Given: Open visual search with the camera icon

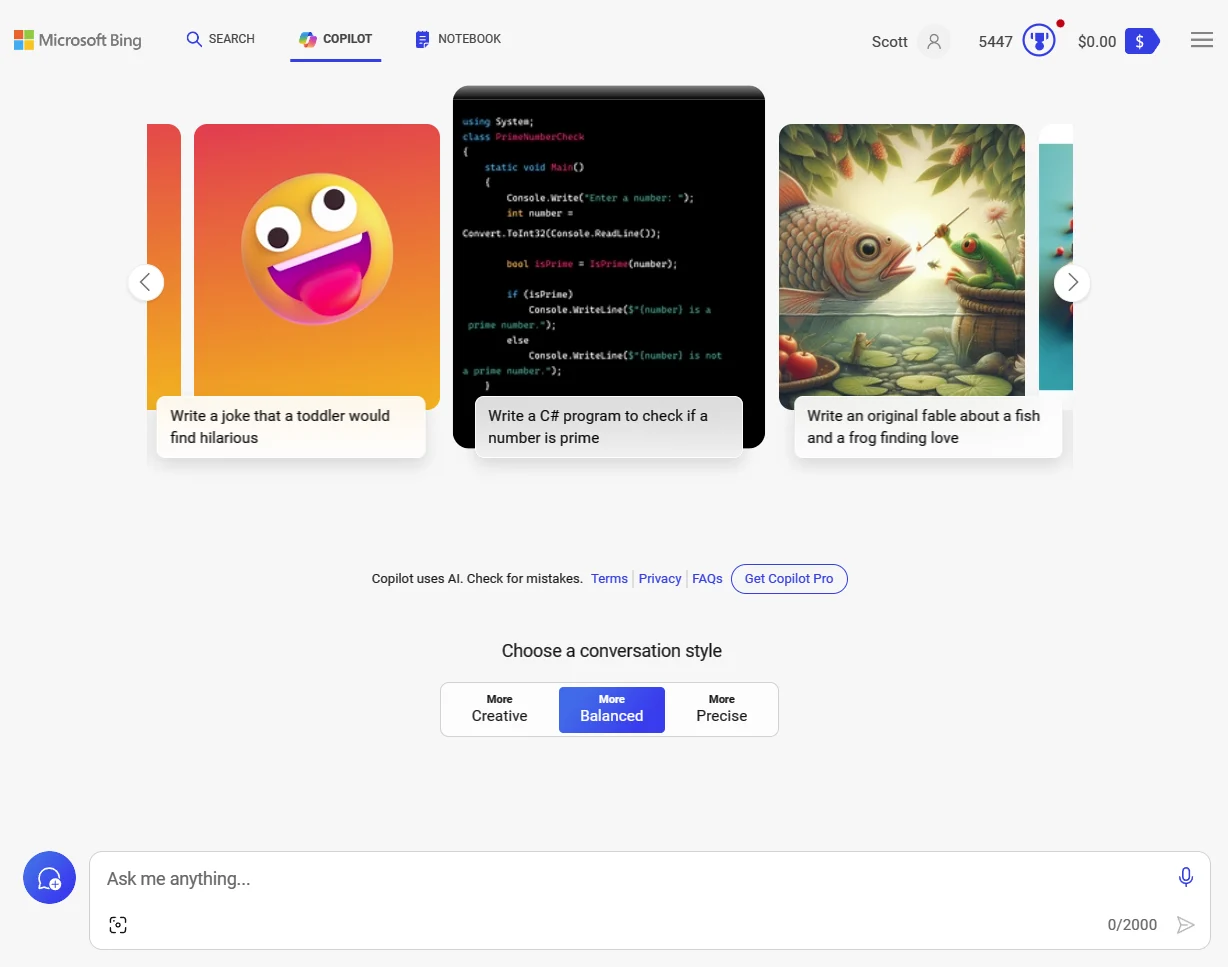Looking at the screenshot, I should coord(117,924).
